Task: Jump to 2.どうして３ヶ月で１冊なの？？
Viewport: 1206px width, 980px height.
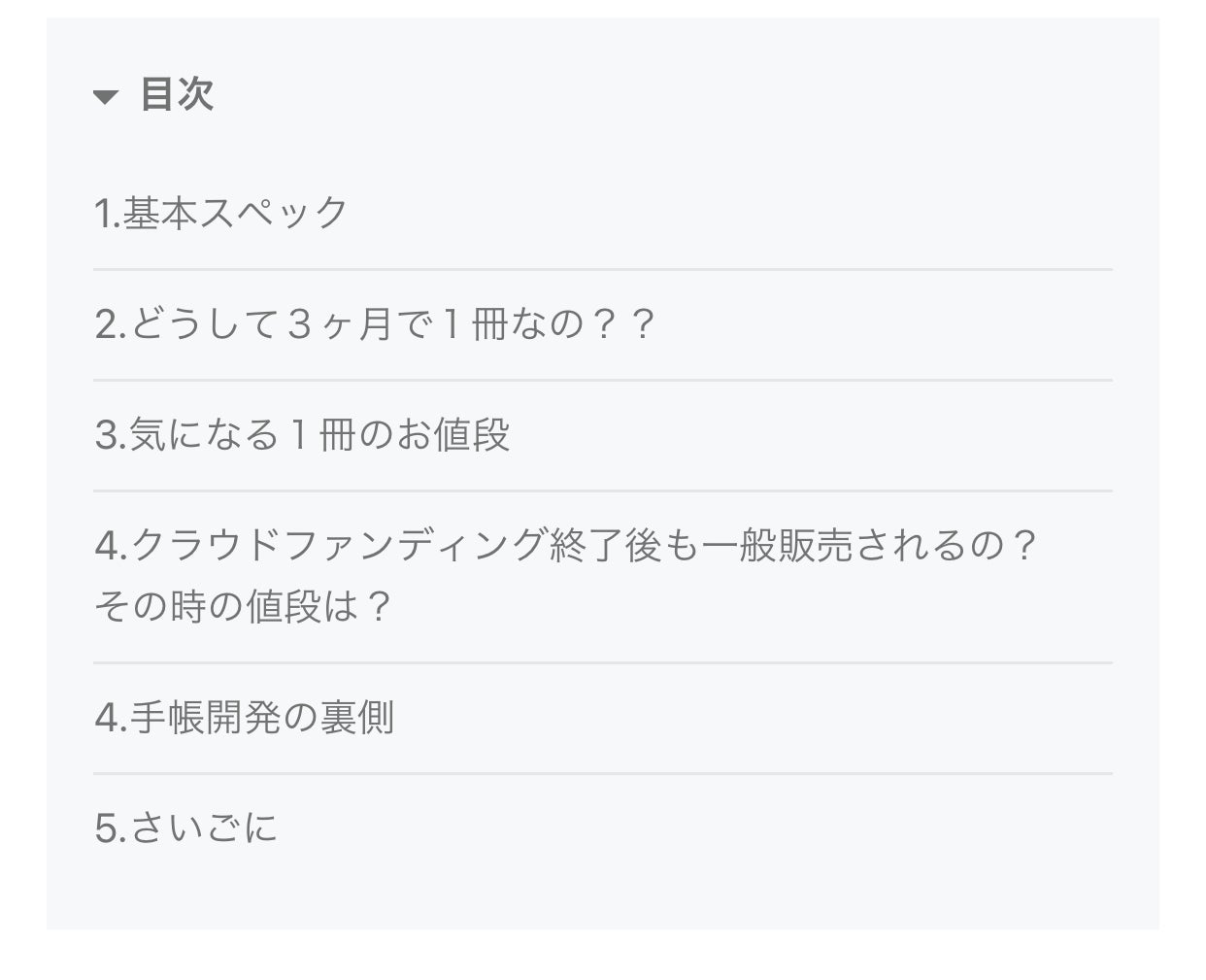Action: click(375, 324)
